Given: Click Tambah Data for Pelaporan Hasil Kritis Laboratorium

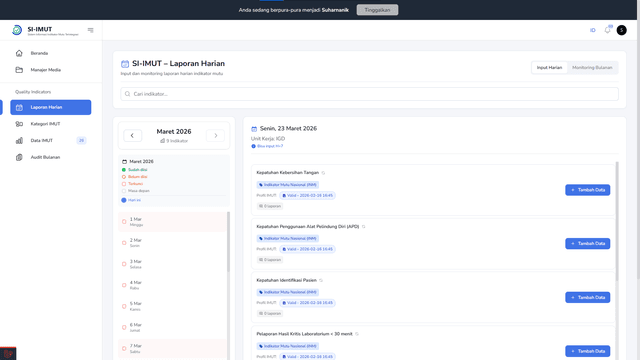Looking at the screenshot, I should click(587, 351).
